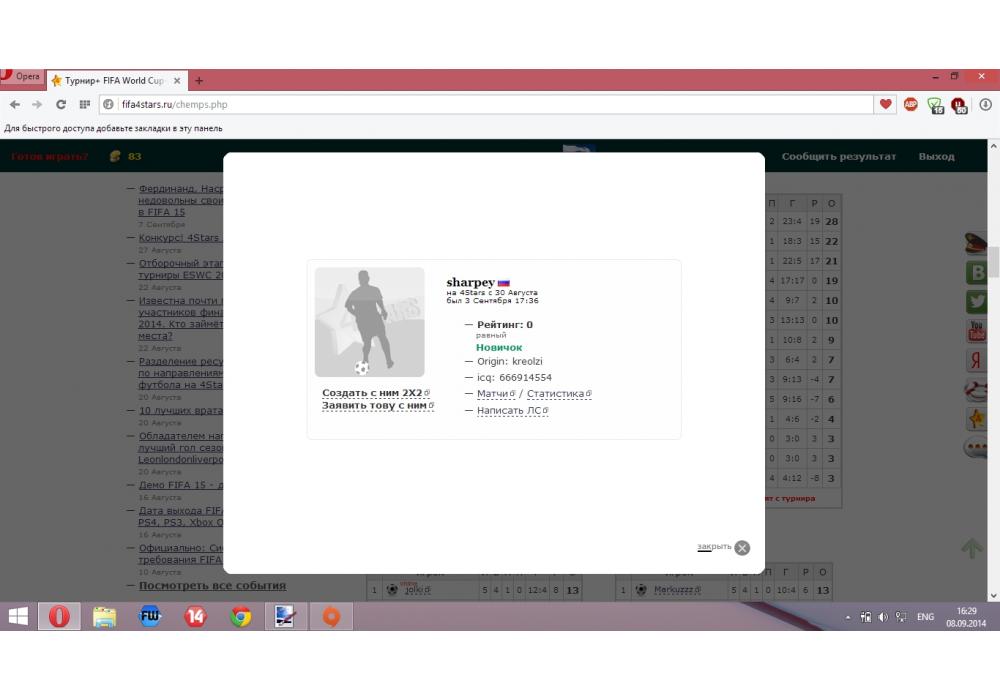1000x700 pixels.
Task: Open the 10 лучших врата news link
Action: [180, 411]
